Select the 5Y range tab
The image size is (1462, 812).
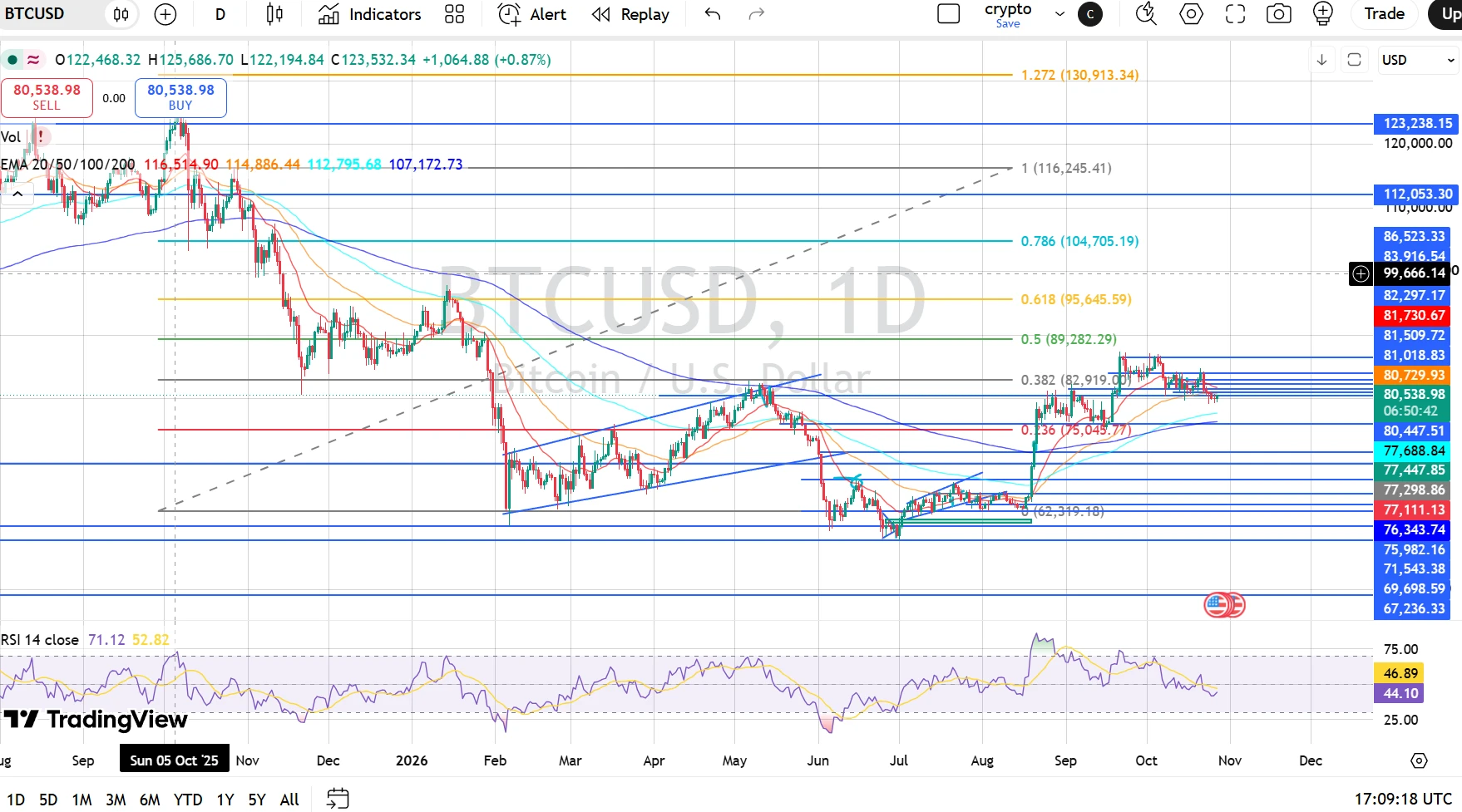pyautogui.click(x=257, y=800)
